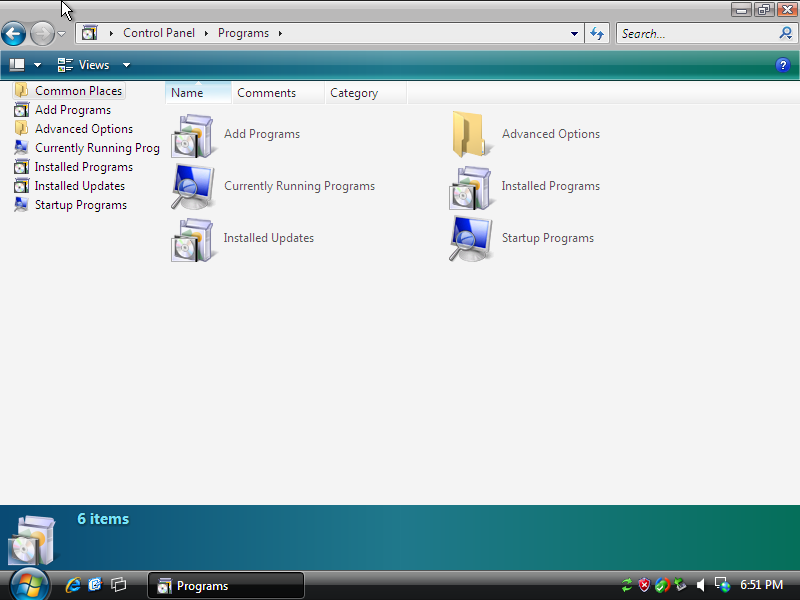Click the details pane Programs icon
800x600 pixels.
(32, 540)
